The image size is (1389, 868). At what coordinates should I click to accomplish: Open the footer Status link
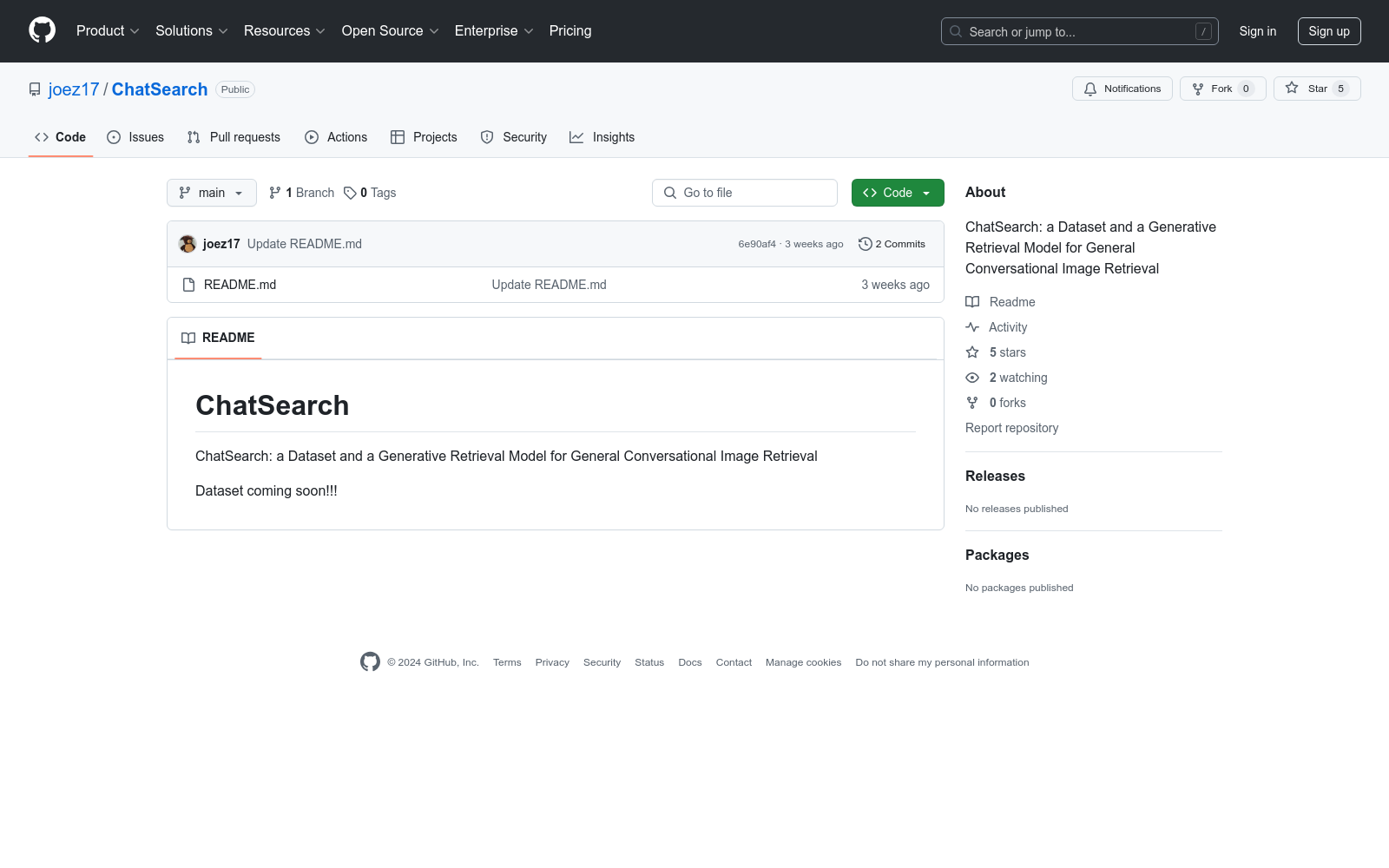click(649, 662)
